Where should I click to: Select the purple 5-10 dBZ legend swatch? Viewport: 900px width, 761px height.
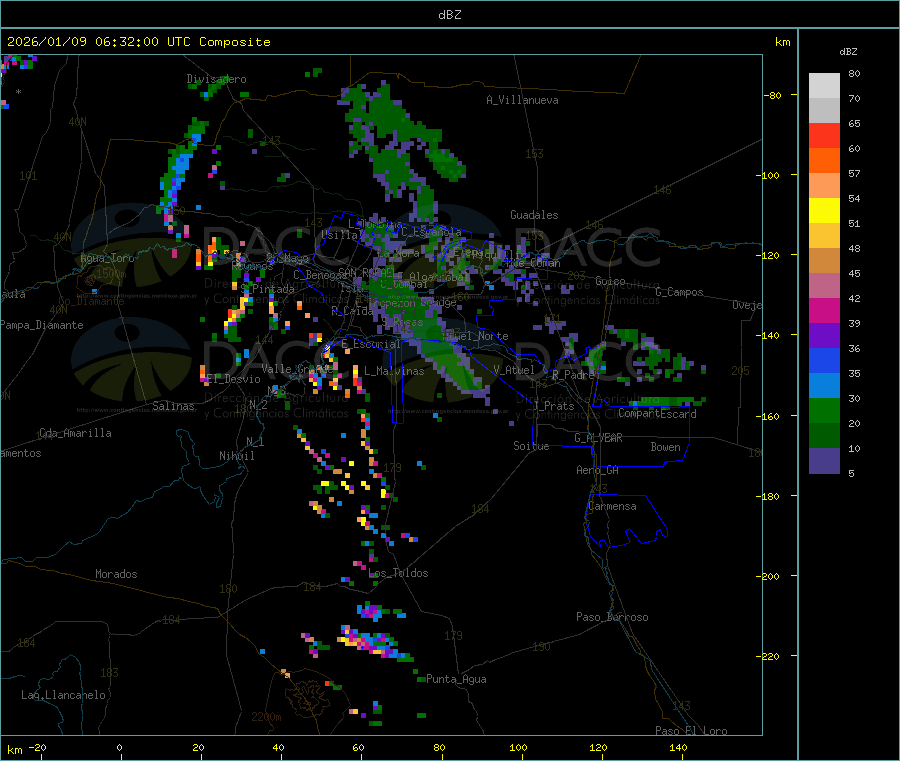click(824, 461)
